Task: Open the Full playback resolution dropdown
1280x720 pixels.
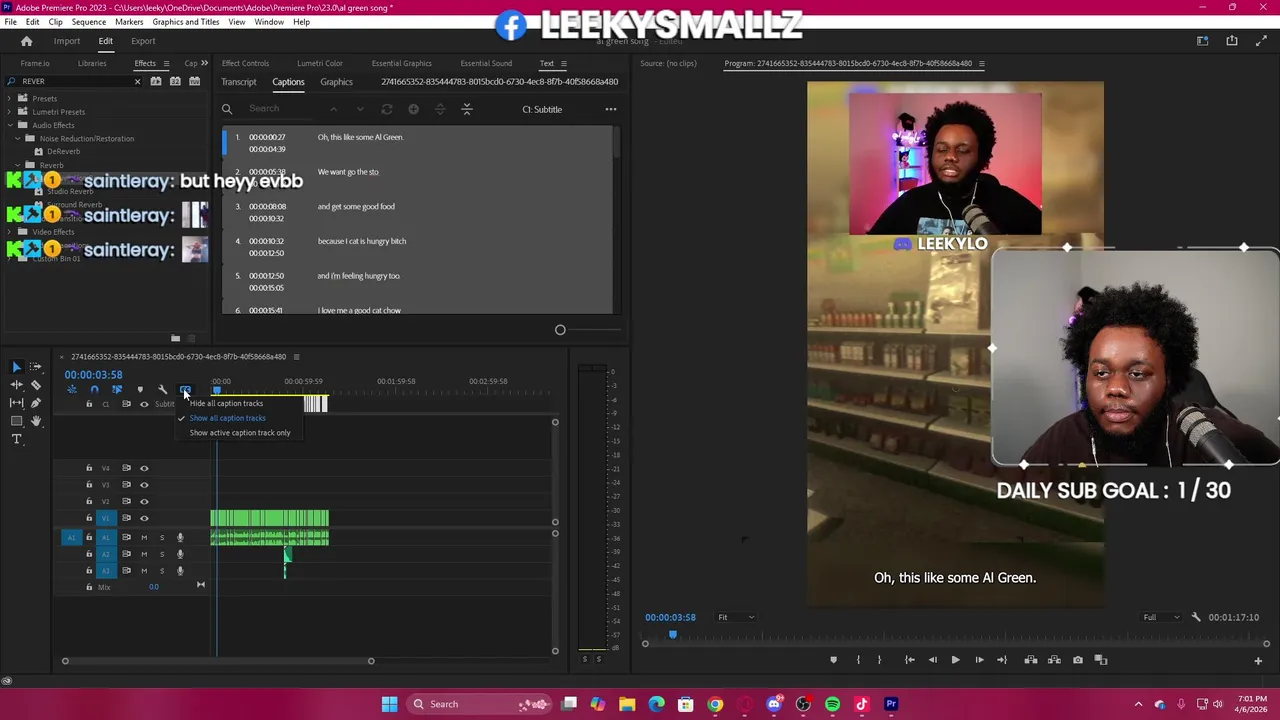Action: tap(1161, 617)
